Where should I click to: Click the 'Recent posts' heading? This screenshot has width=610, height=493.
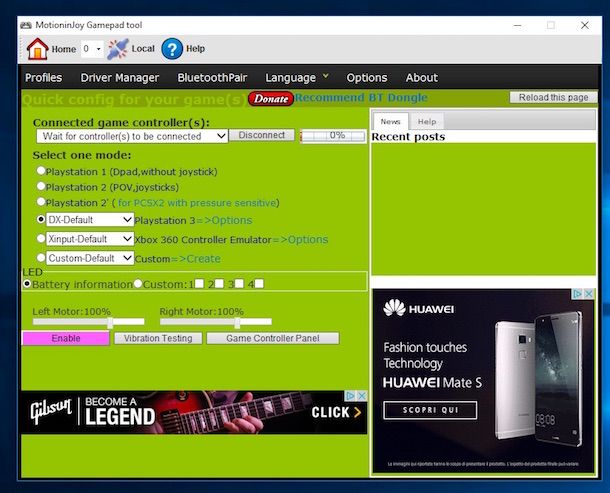(x=408, y=137)
